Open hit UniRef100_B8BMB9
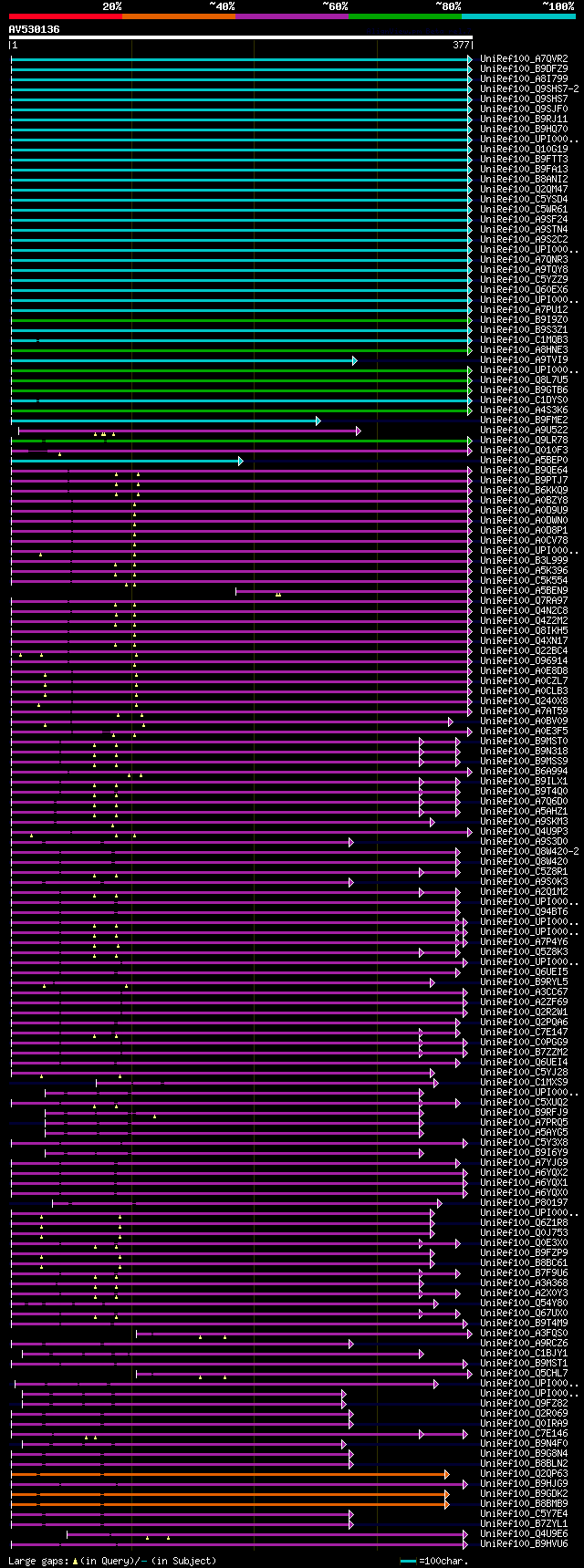 [x=524, y=1503]
